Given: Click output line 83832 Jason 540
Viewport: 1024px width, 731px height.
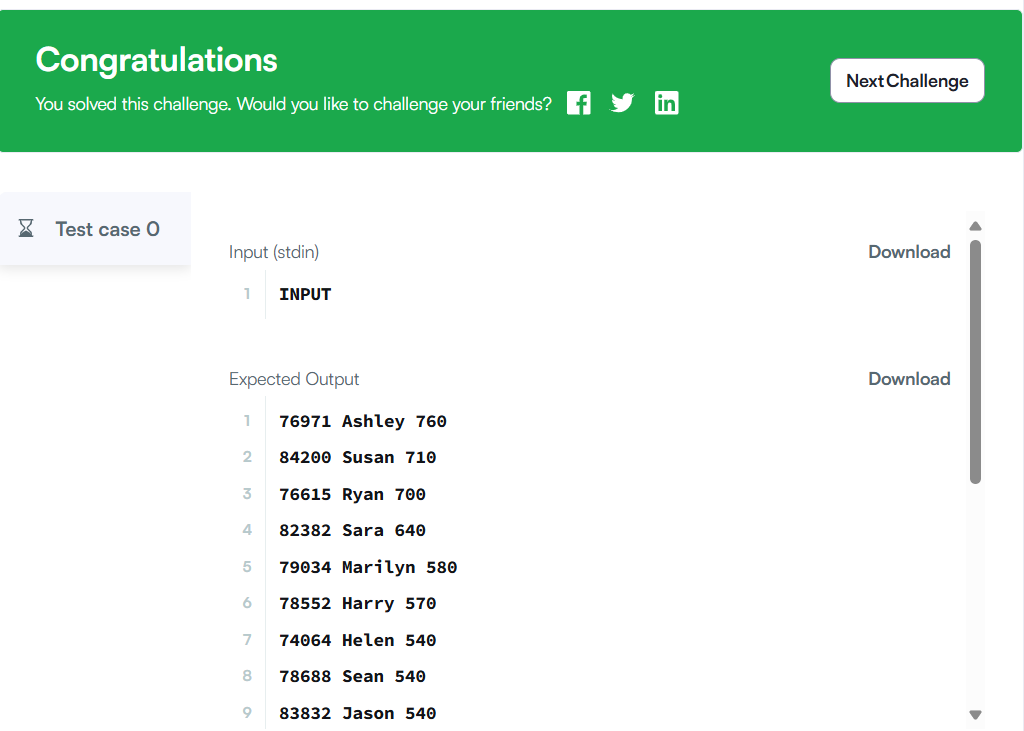Looking at the screenshot, I should [357, 713].
